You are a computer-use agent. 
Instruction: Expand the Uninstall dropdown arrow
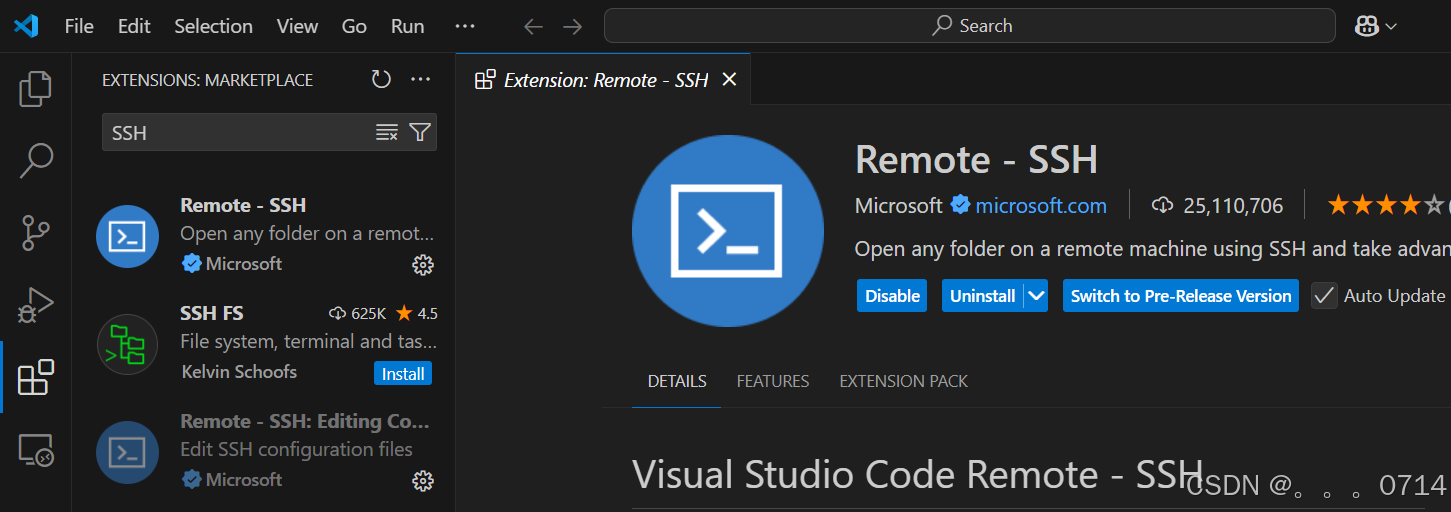[x=1036, y=296]
